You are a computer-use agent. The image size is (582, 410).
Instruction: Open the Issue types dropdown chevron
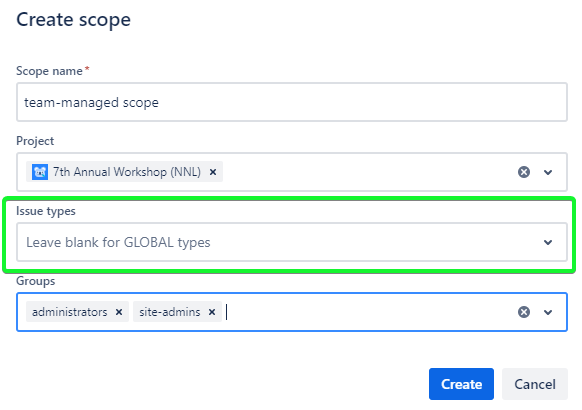coord(548,242)
